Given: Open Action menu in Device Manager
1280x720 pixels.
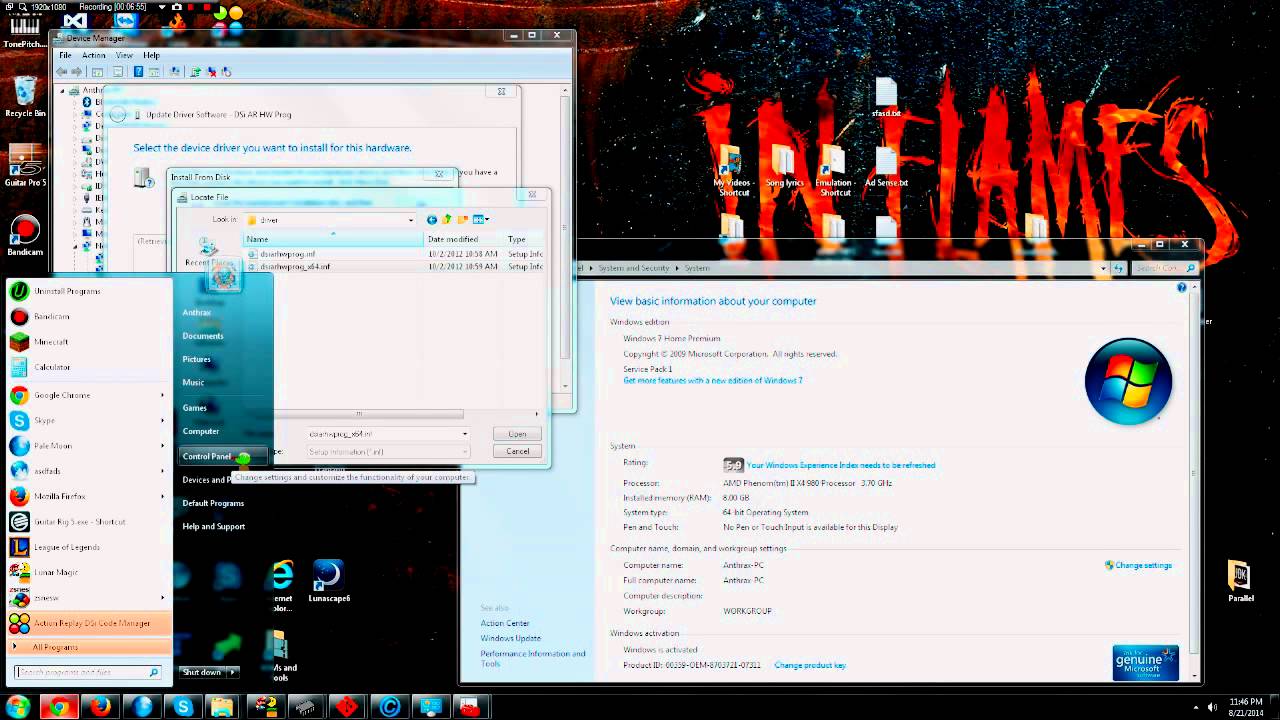Looking at the screenshot, I should point(94,55).
